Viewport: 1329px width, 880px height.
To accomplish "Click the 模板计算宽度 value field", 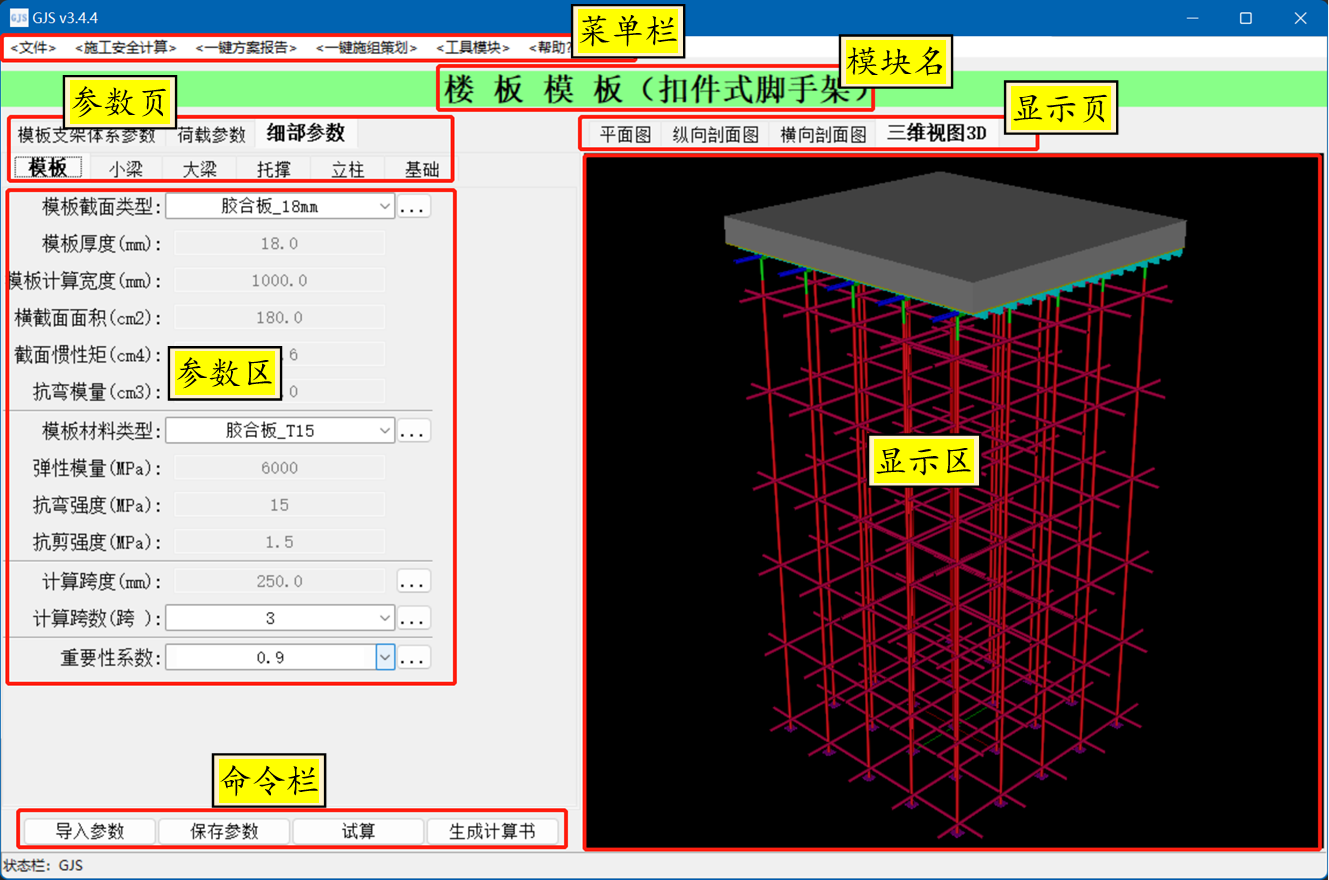I will tap(280, 281).
